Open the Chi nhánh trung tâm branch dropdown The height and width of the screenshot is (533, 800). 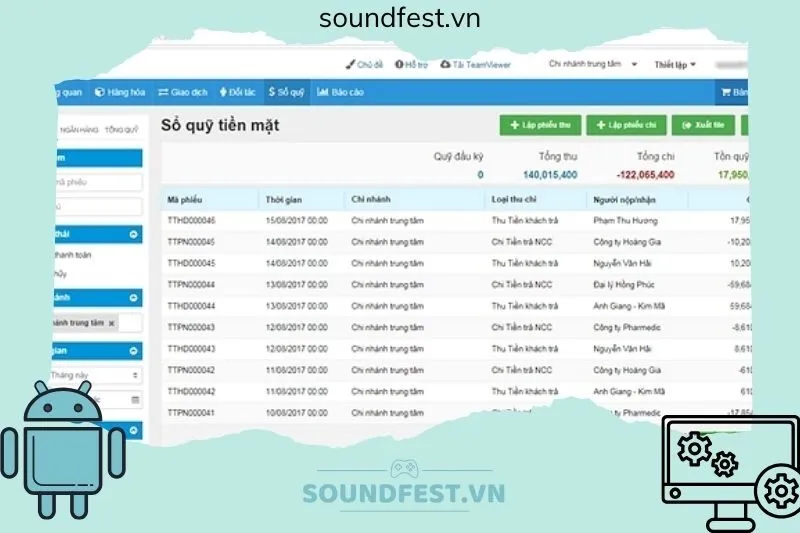pyautogui.click(x=592, y=64)
